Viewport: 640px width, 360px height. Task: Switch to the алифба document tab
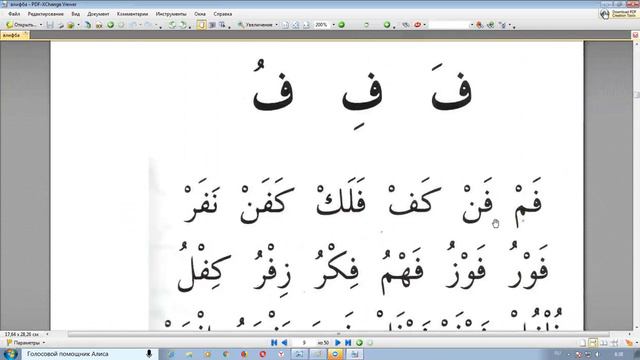click(14, 36)
